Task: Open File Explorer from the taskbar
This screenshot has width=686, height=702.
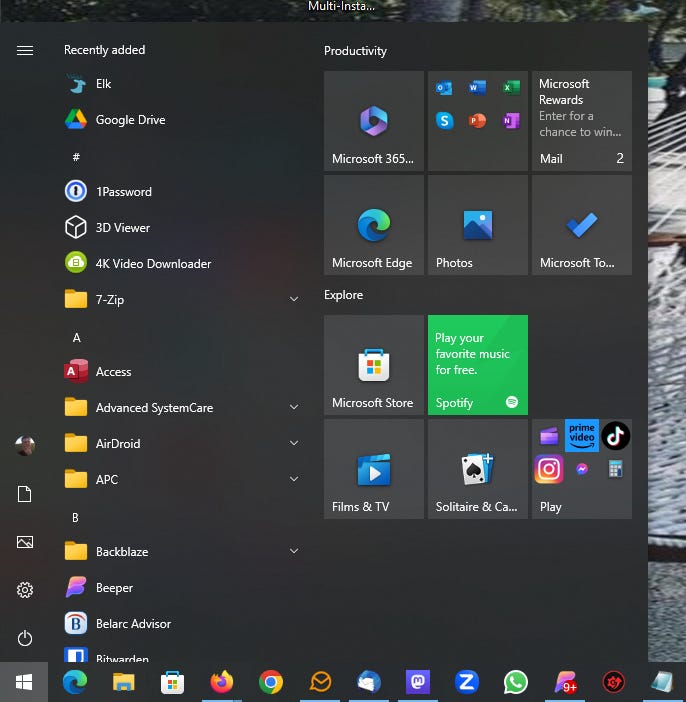Action: 124,682
